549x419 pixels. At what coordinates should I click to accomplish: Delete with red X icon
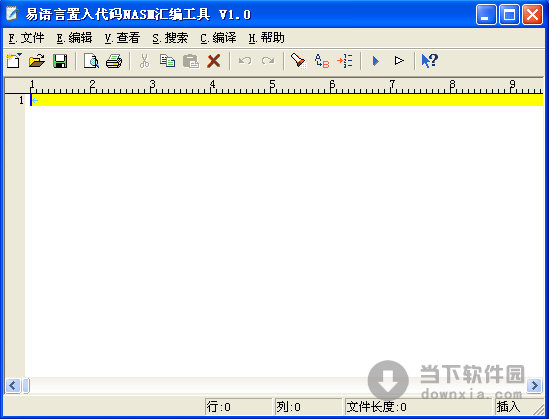pos(214,61)
